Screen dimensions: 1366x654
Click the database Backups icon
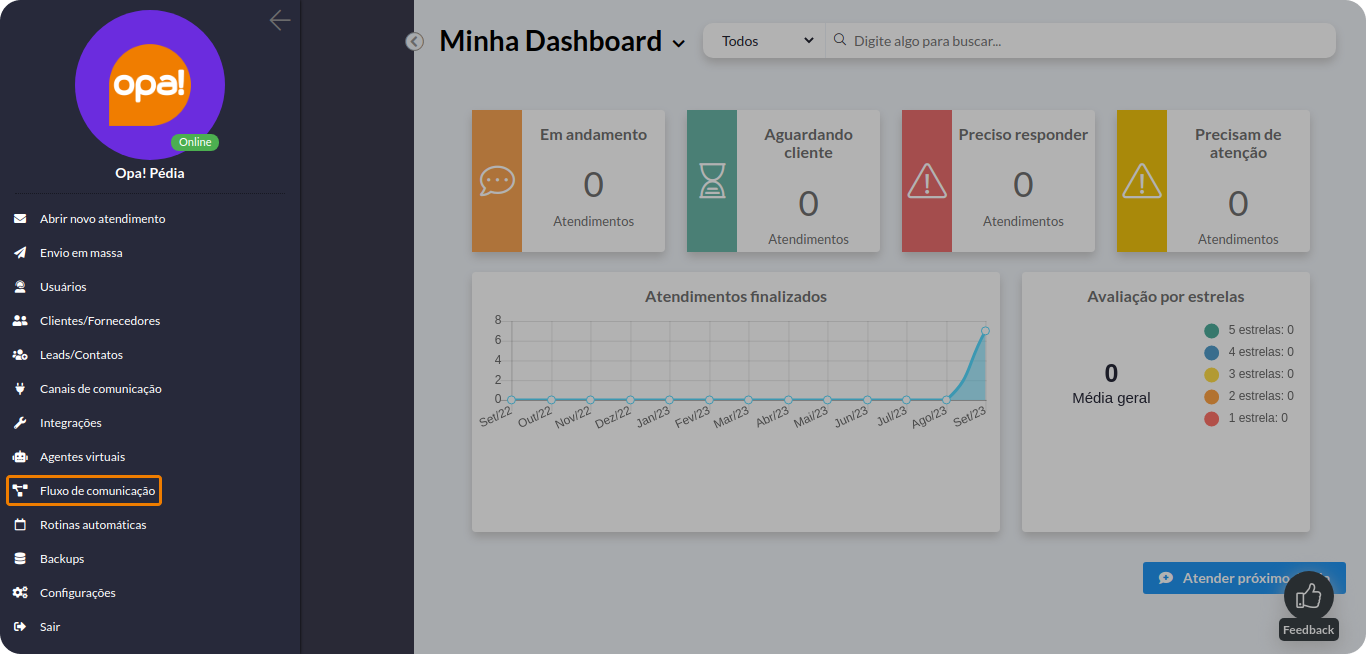coord(20,559)
